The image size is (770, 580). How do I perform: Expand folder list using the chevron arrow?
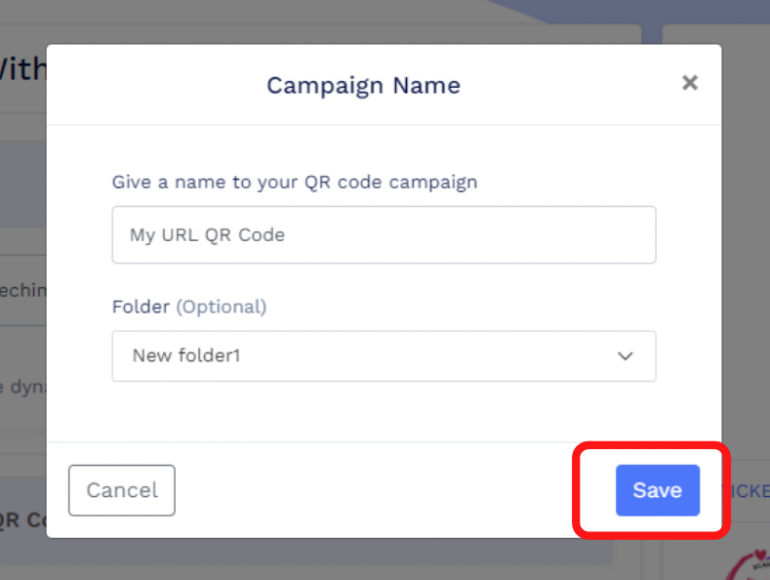[x=626, y=356]
